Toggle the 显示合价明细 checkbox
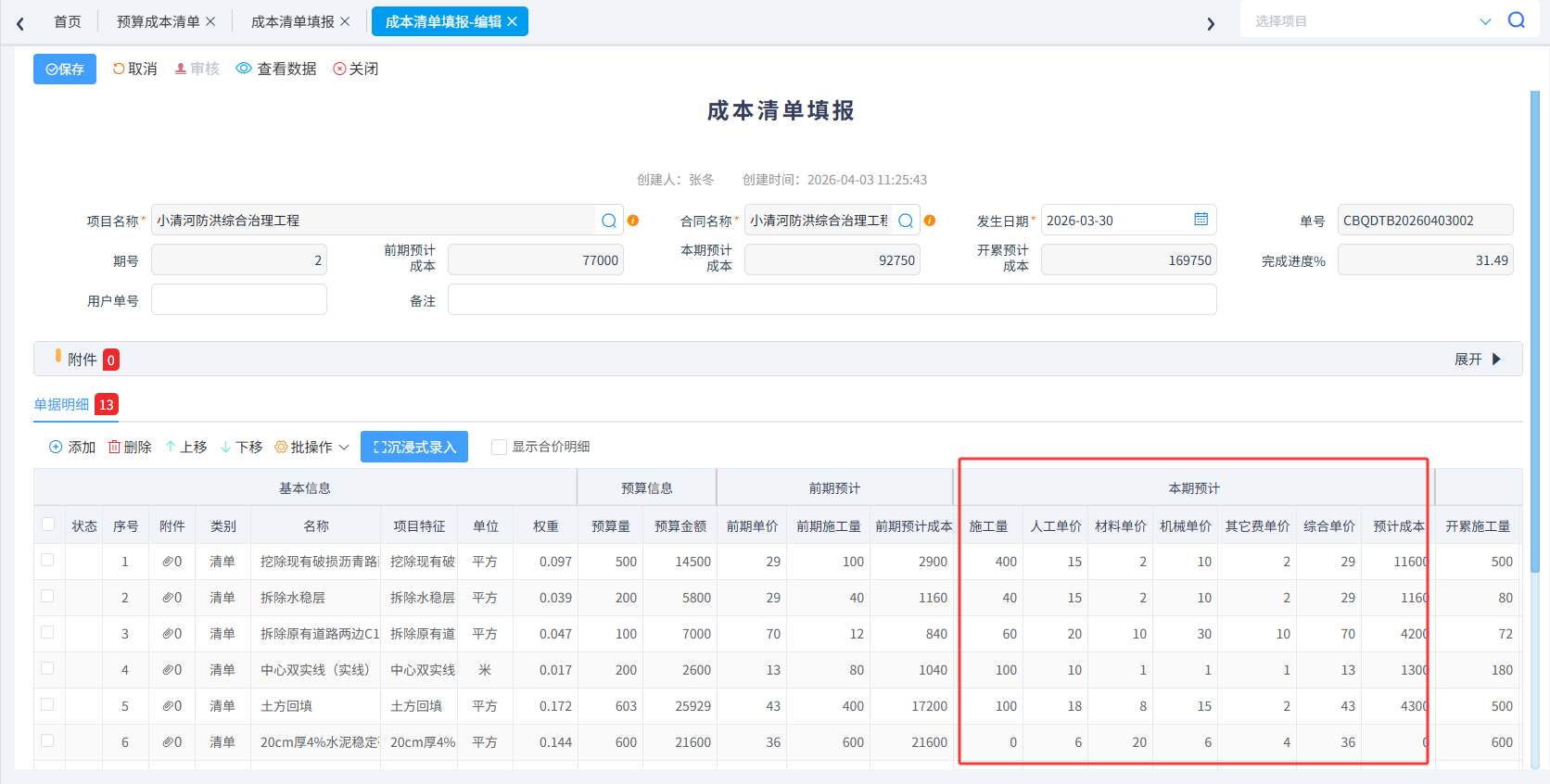The height and width of the screenshot is (784, 1550). coord(499,447)
